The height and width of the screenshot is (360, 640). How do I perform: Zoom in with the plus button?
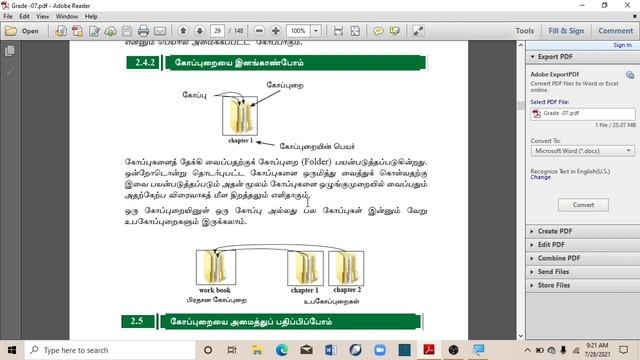point(276,31)
